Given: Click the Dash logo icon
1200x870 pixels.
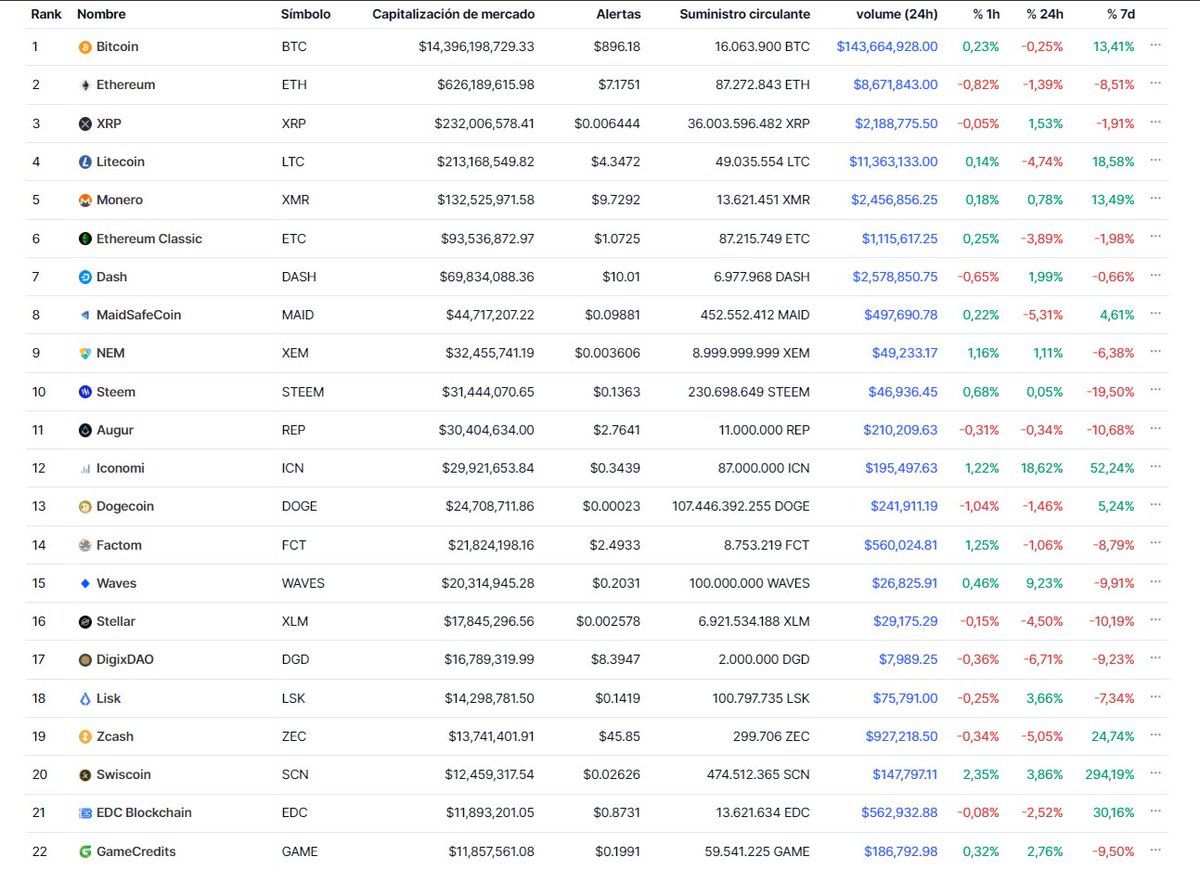Looking at the screenshot, I should [85, 277].
